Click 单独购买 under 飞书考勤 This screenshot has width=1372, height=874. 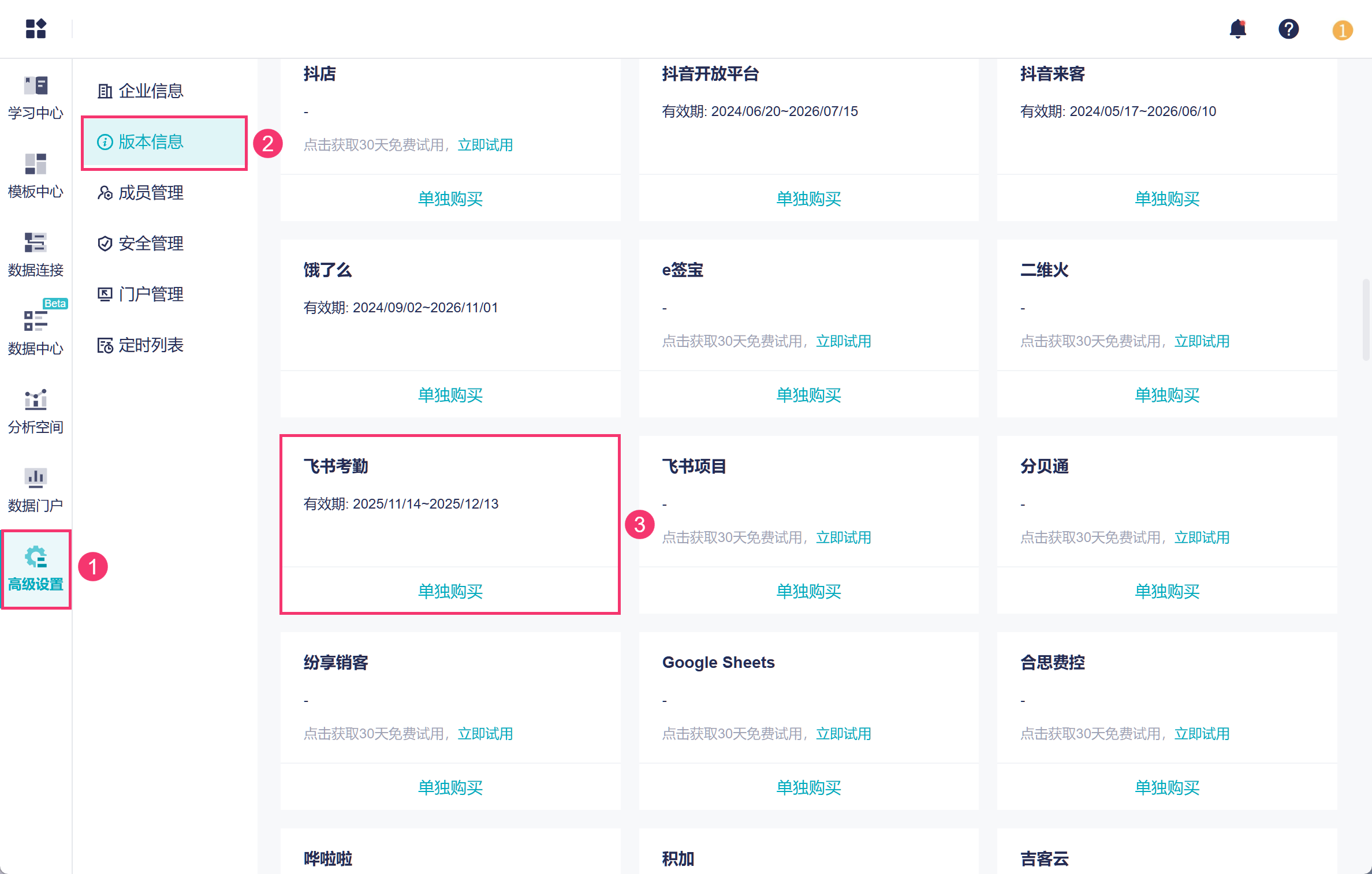[450, 591]
